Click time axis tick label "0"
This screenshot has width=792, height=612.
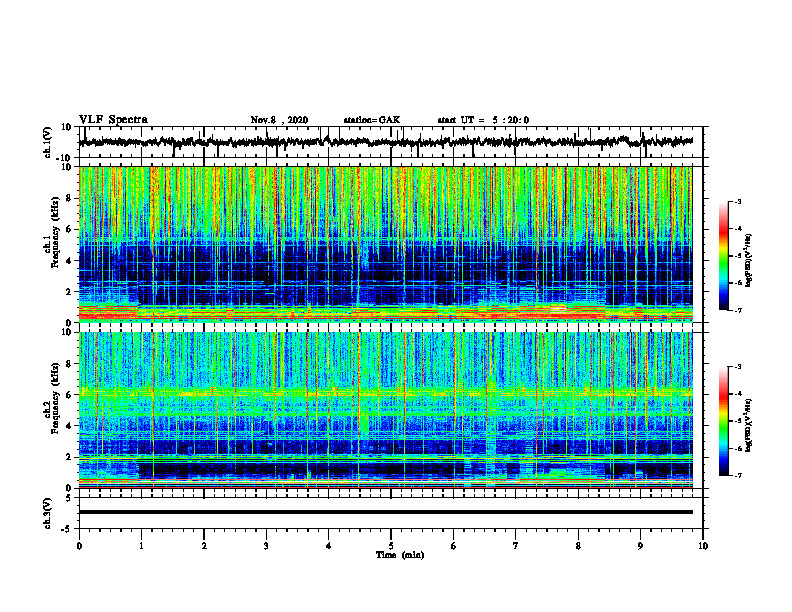[79, 546]
